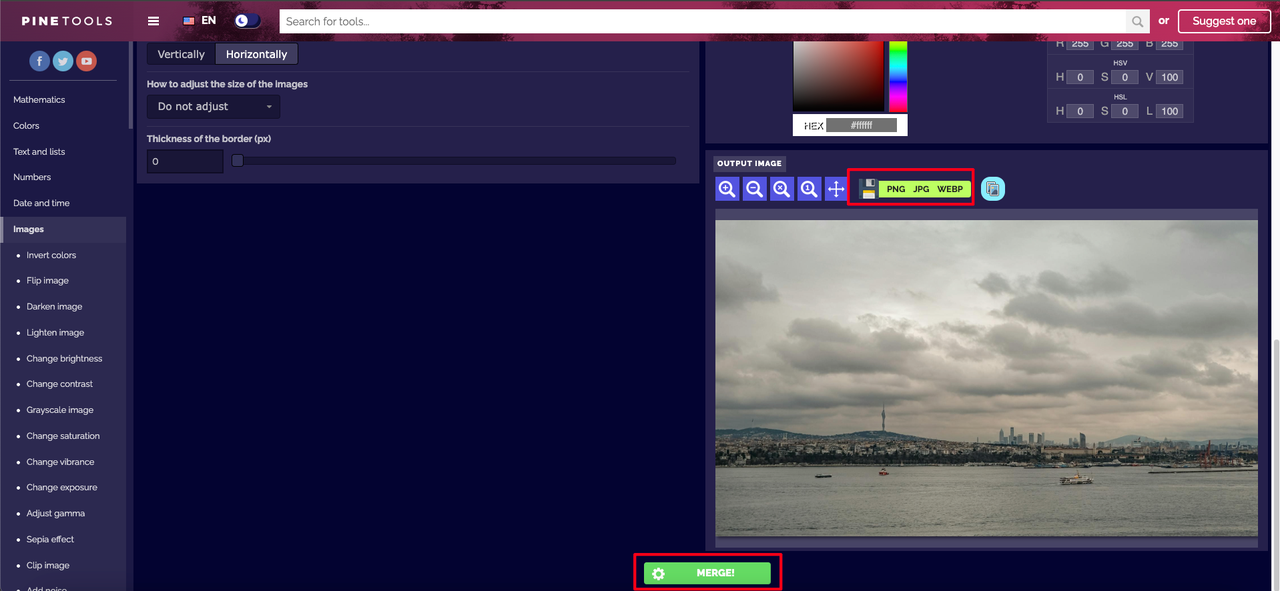Zoom in on the output image
1280x591 pixels.
coord(727,188)
